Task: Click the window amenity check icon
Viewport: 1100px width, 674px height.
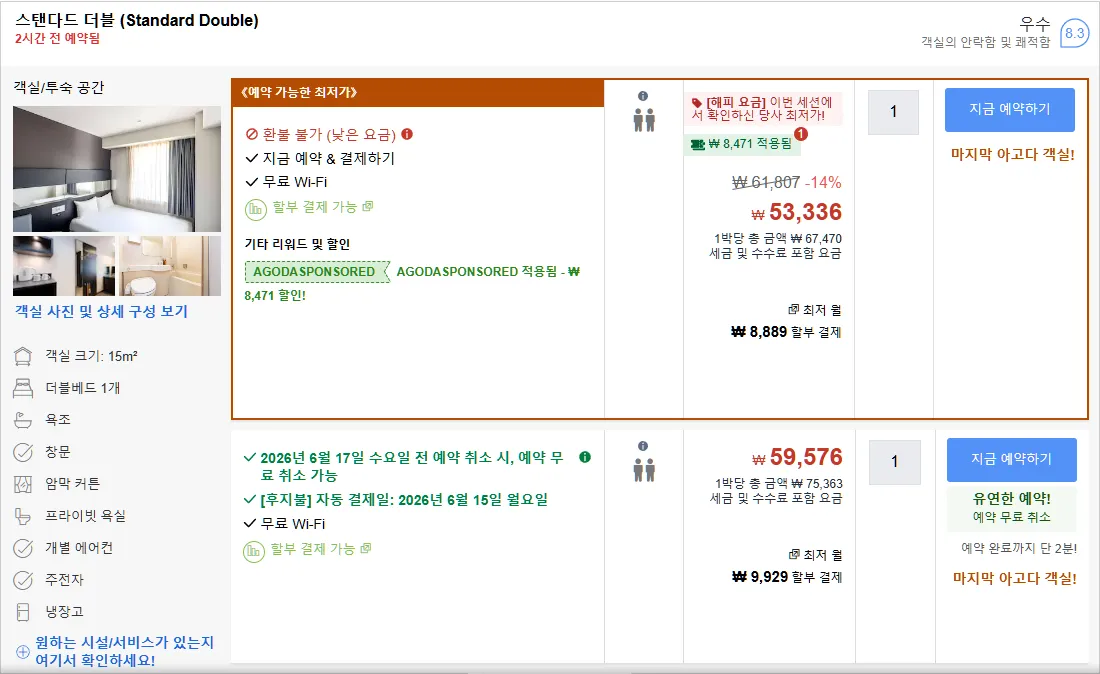Action: coord(23,452)
